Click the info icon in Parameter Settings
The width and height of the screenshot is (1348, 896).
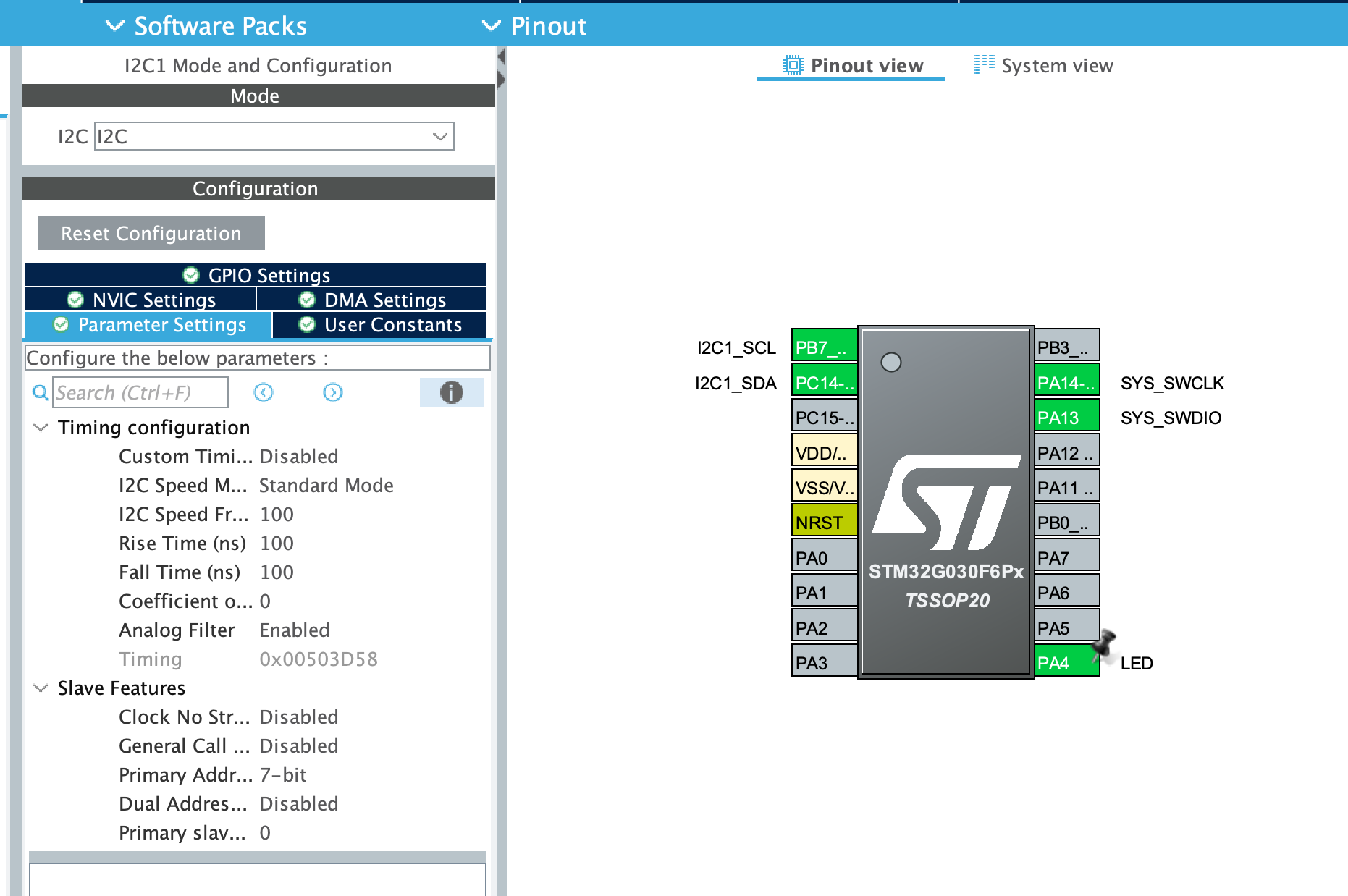[451, 392]
